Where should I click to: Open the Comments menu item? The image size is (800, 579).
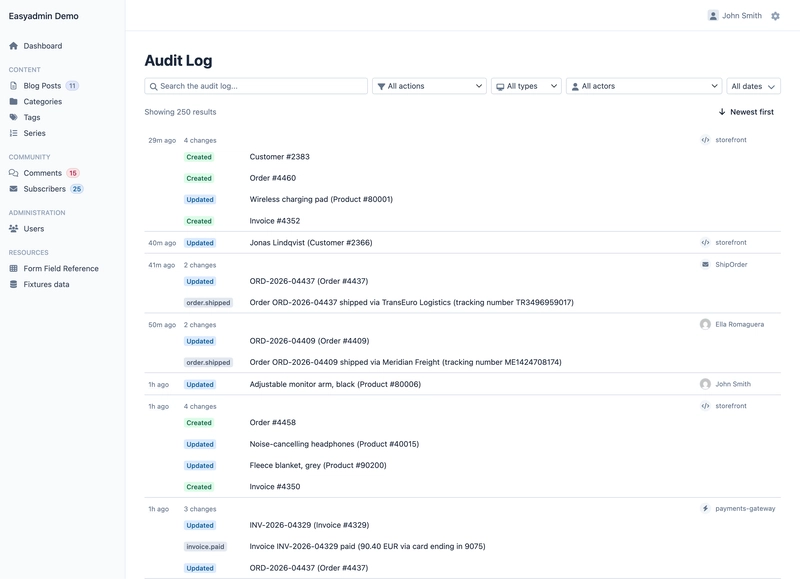click(x=42, y=173)
